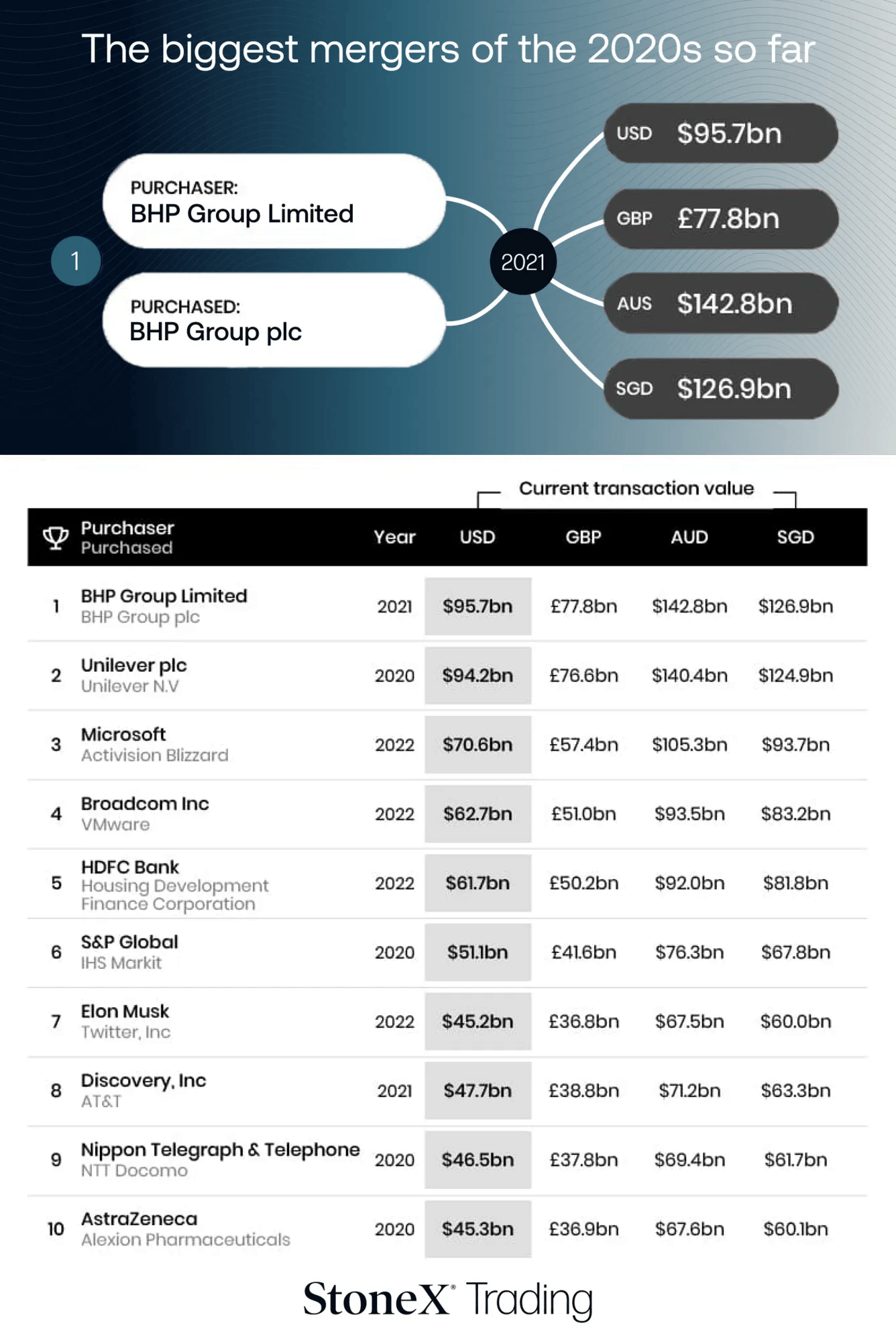Click the GBP column header
The image size is (896, 1342).
click(583, 537)
